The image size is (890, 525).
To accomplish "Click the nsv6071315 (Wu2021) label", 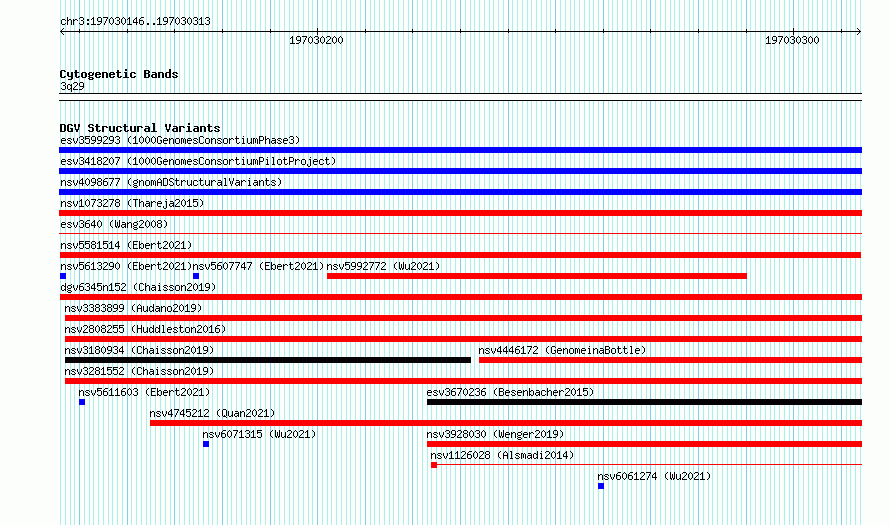I will tap(259, 434).
